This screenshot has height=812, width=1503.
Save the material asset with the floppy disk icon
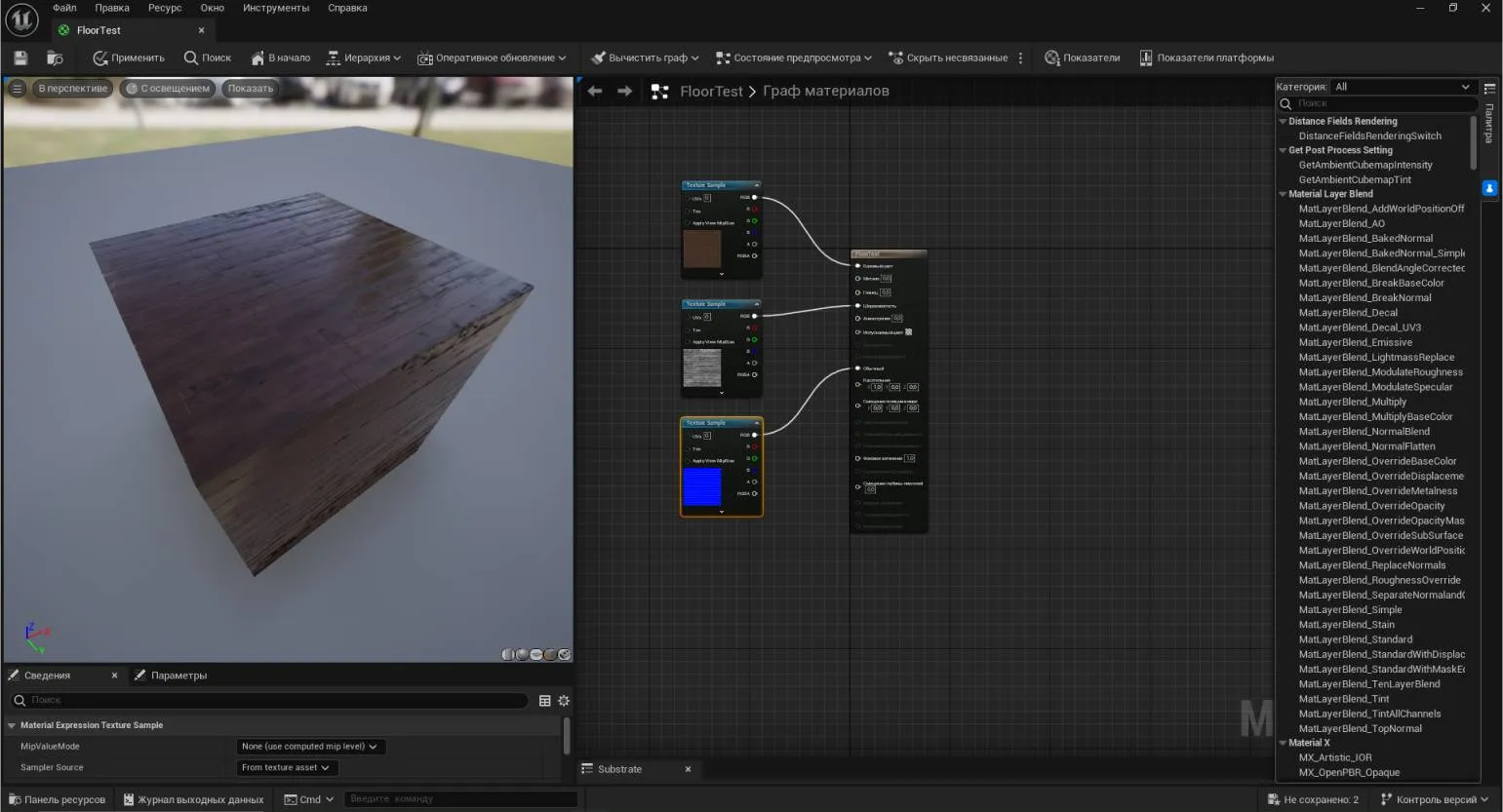point(20,58)
